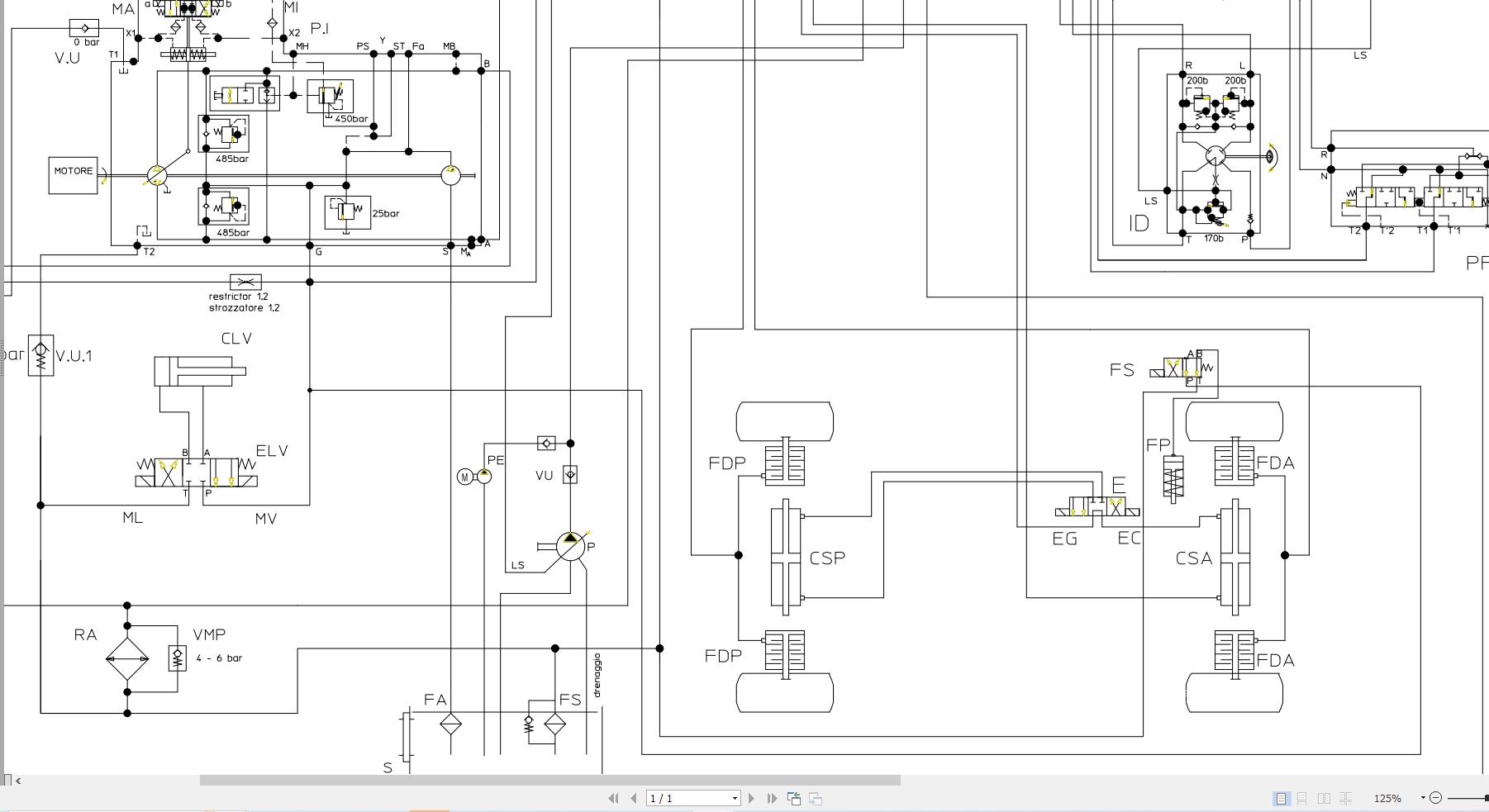
Task: Click the '4 - 6 bar' label
Action: (219, 658)
